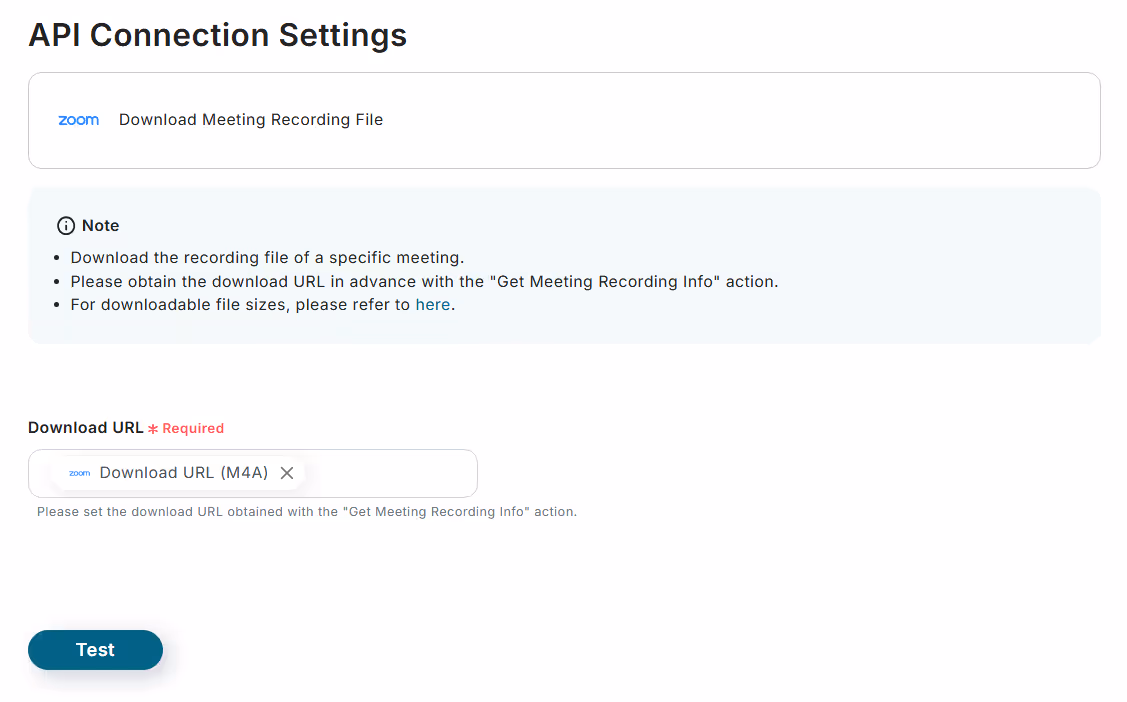Viewport: 1127px width, 702px height.
Task: Click the Note info icon
Action: click(65, 226)
